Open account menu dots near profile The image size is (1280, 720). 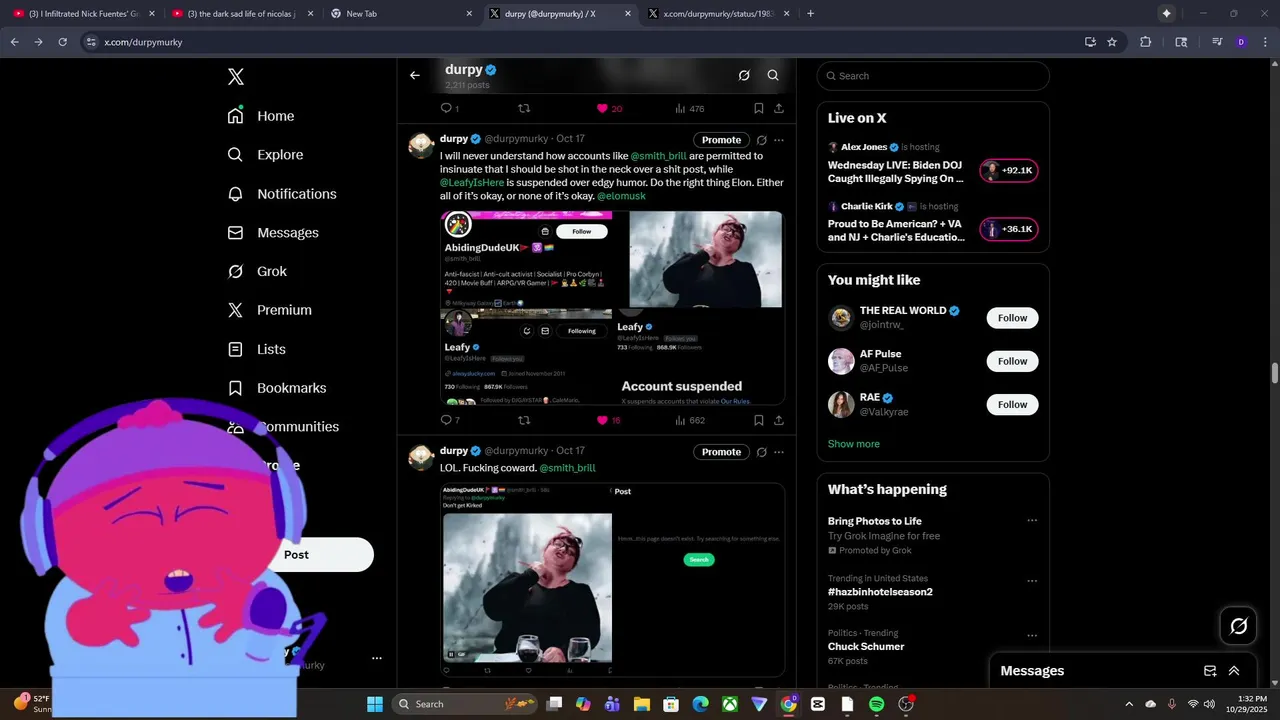coord(377,658)
